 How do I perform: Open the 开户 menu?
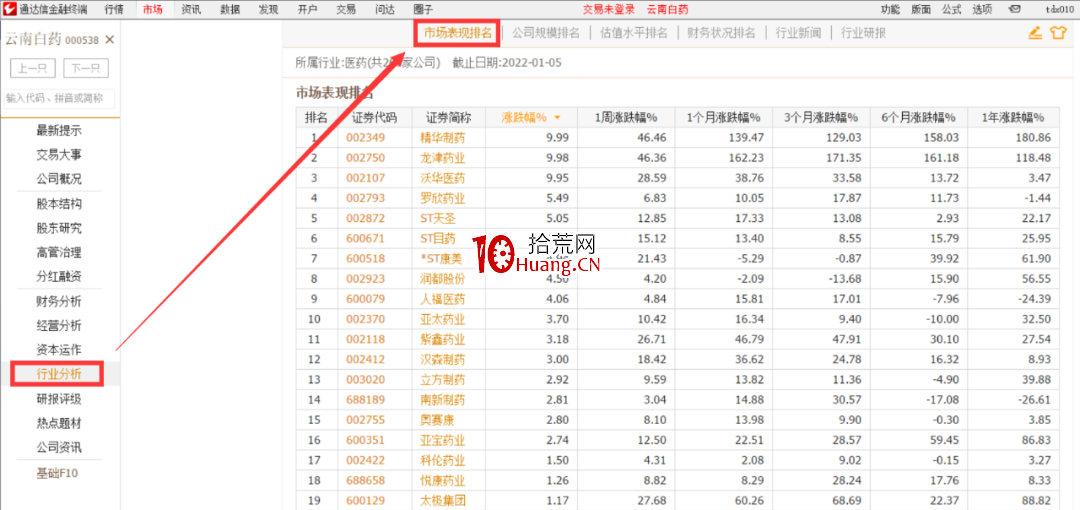pos(307,9)
